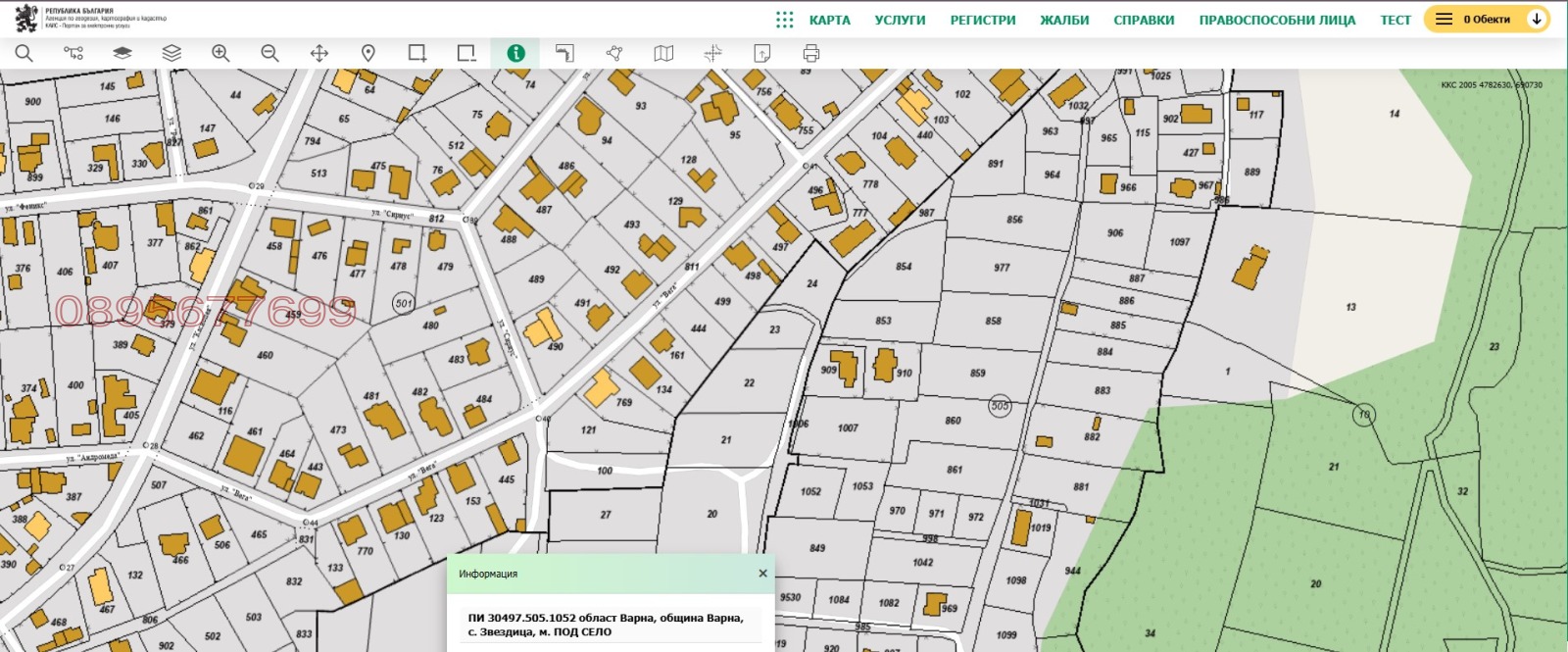Image resolution: width=1568 pixels, height=652 pixels.
Task: Click the search magnifier tool
Action: [x=24, y=54]
